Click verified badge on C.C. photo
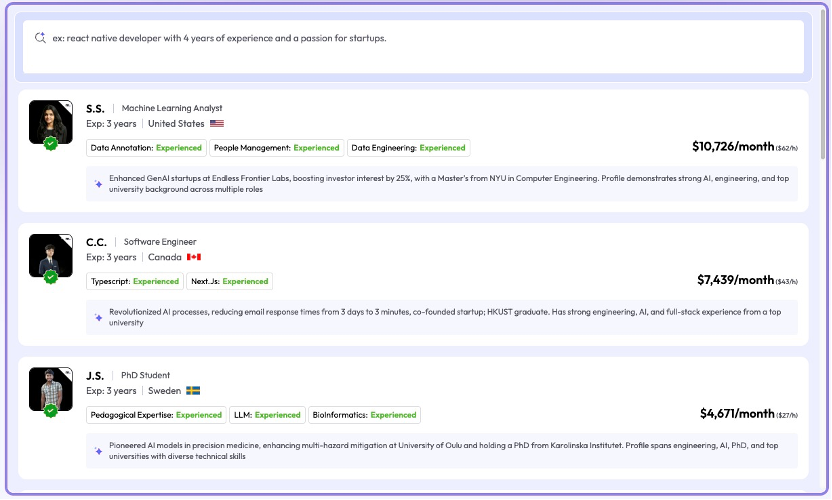The image size is (832, 500). point(50,277)
